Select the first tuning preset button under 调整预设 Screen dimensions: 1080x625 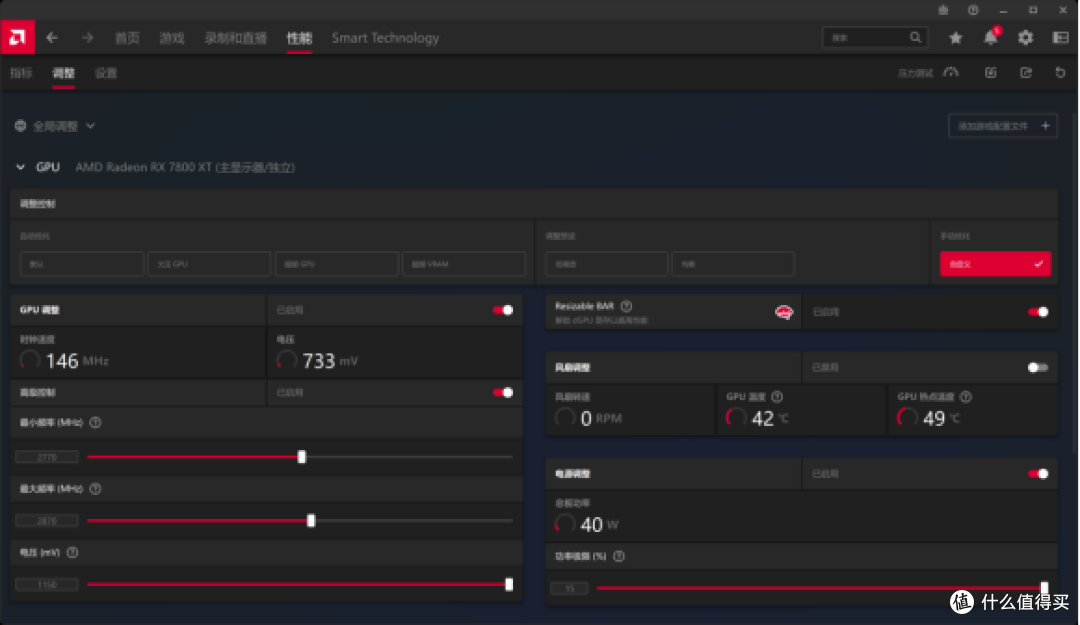tap(607, 264)
